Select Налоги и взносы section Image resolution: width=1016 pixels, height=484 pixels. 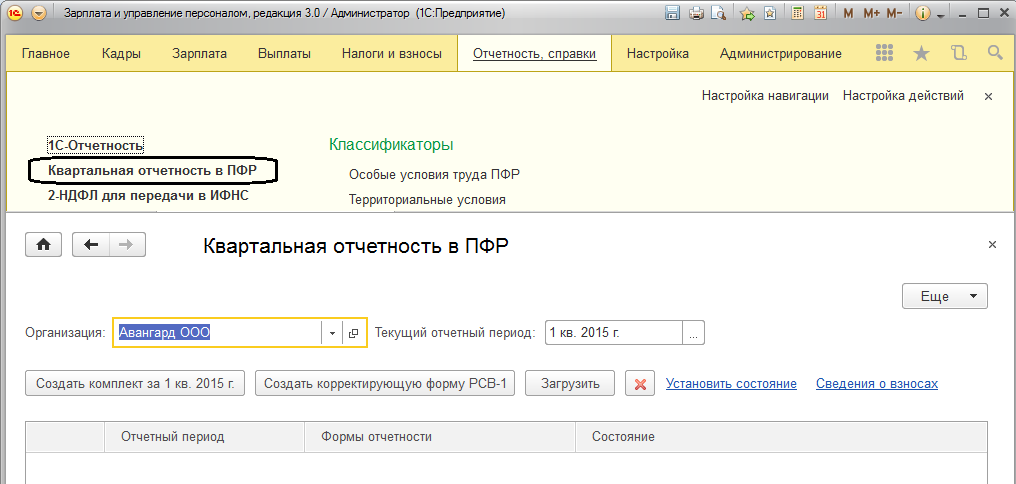392,54
